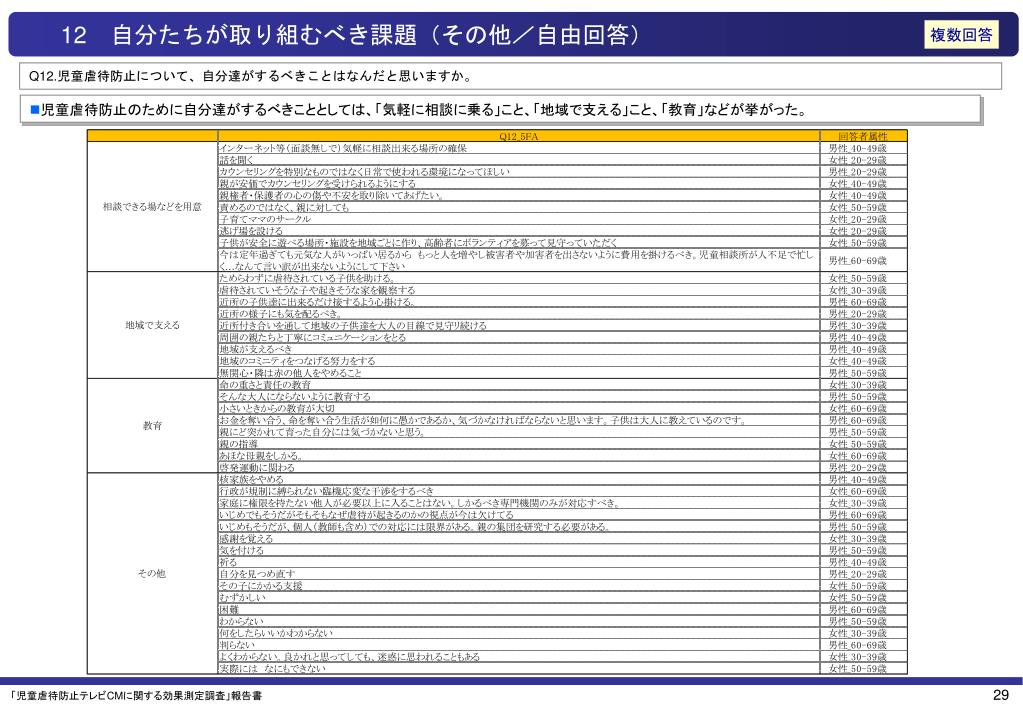Click the row '親の指導'
This screenshot has height=708, width=1023.
coord(519,444)
